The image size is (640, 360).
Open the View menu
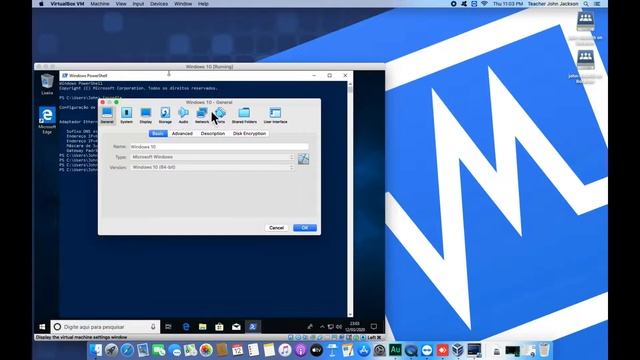(121, 4)
